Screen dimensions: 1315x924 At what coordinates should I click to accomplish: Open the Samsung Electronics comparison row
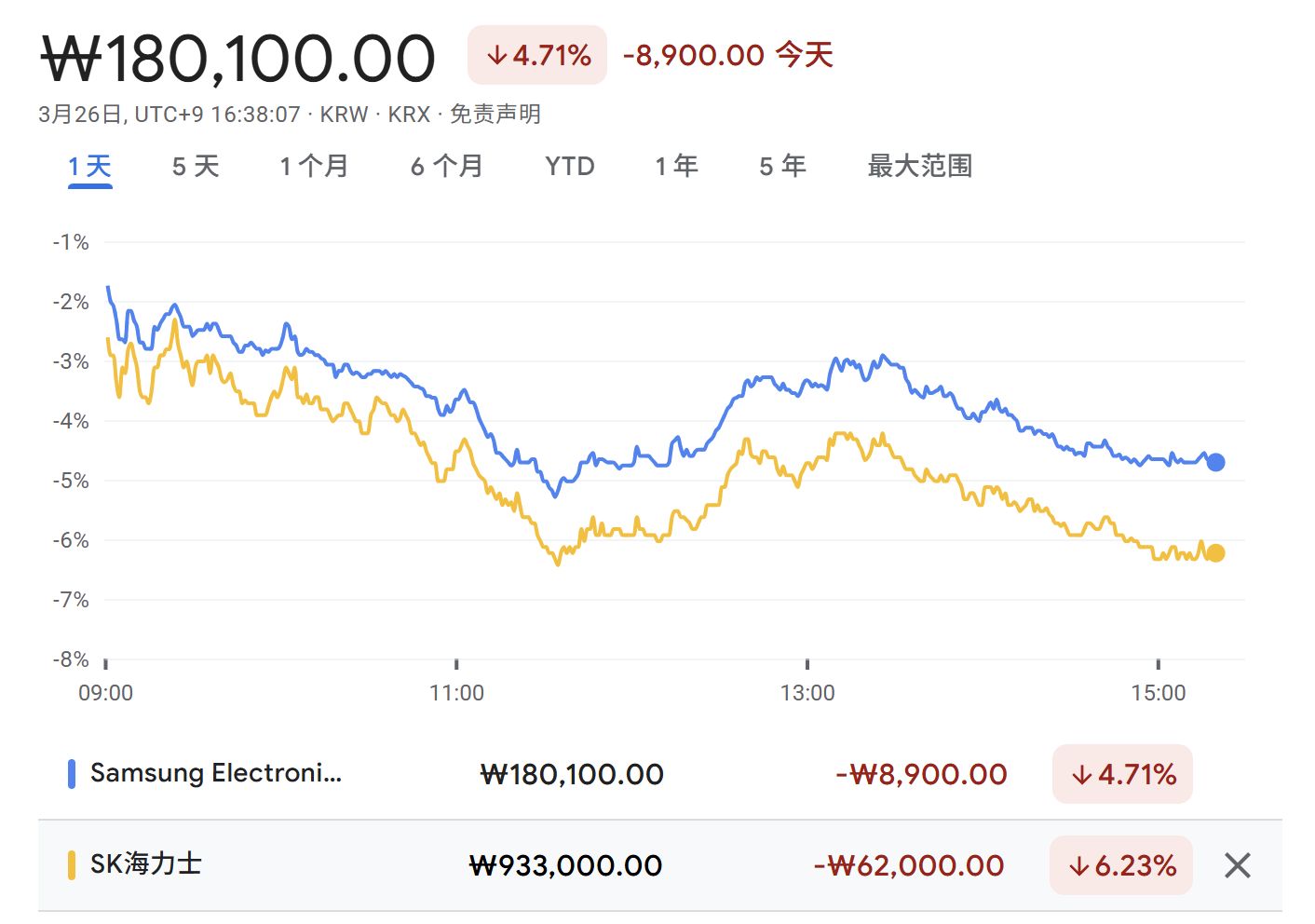[x=216, y=774]
